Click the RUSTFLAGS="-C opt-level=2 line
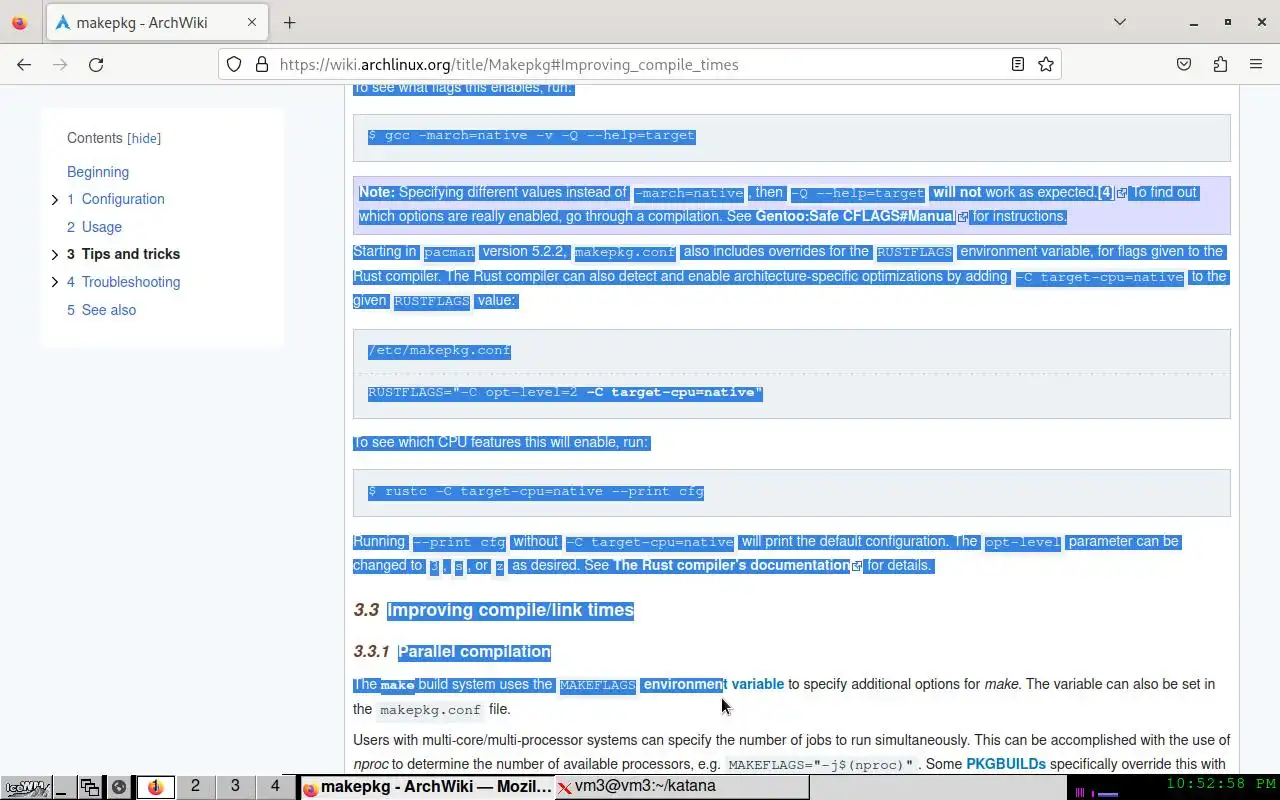Image resolution: width=1280 pixels, height=800 pixels. click(x=565, y=392)
